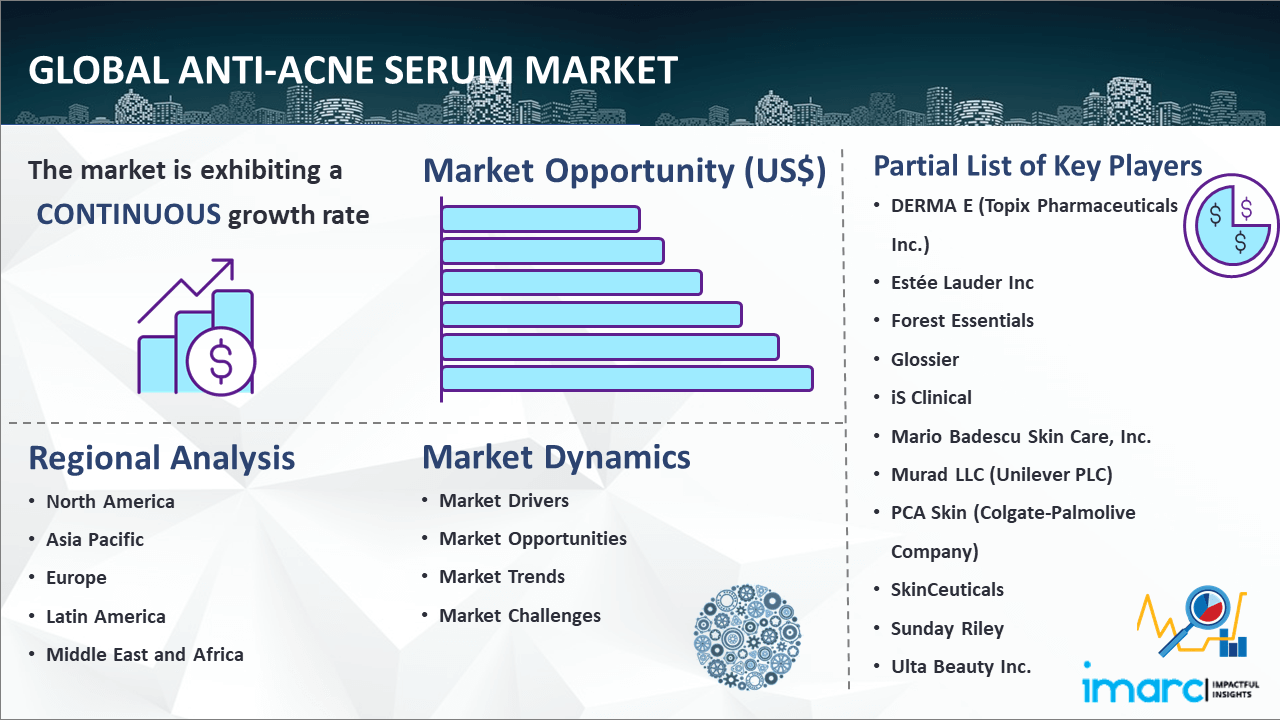The width and height of the screenshot is (1280, 720).
Task: Click Market Challenges bullet item
Action: (x=520, y=616)
